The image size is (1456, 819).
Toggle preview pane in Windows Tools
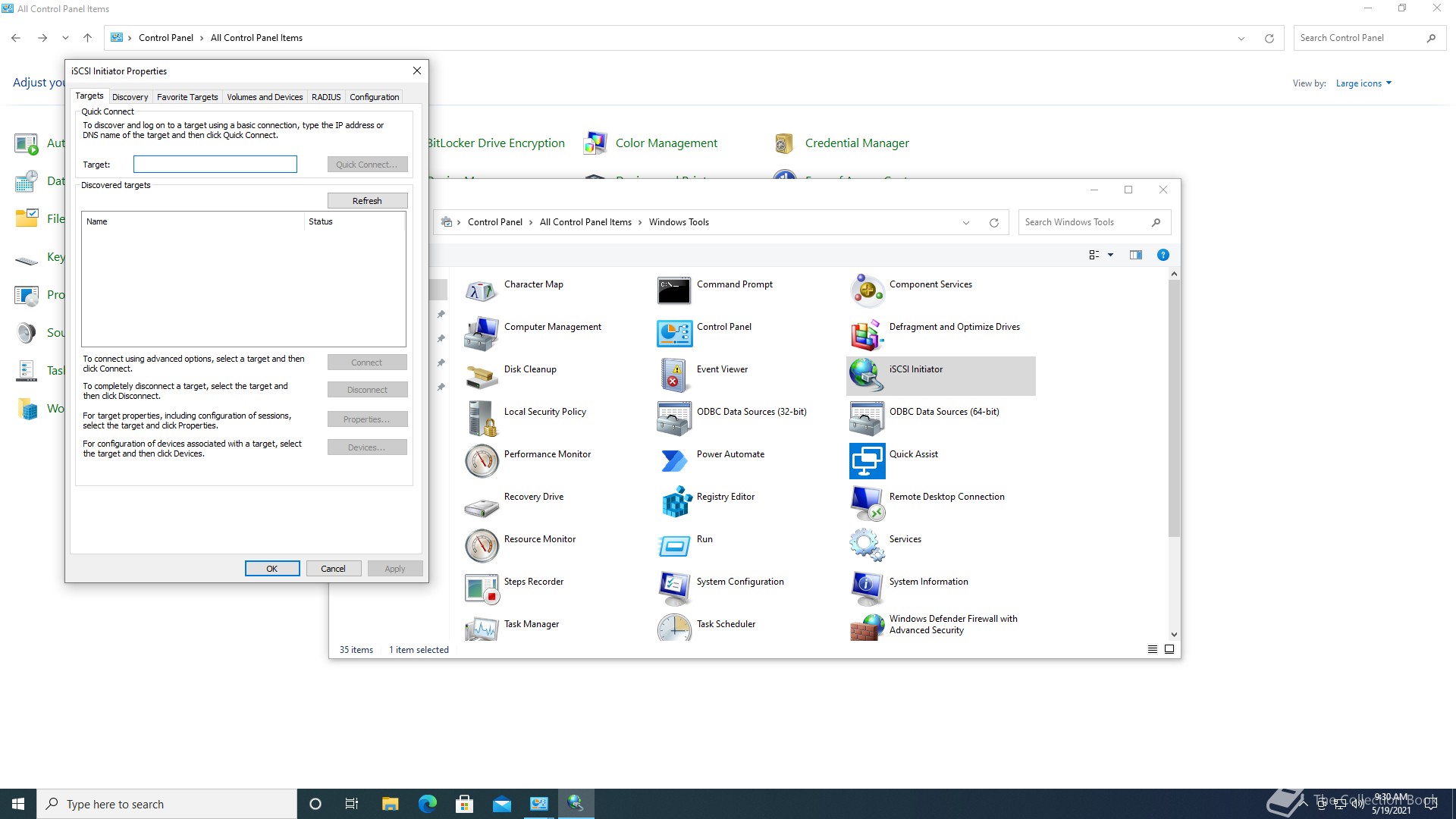pos(1135,255)
